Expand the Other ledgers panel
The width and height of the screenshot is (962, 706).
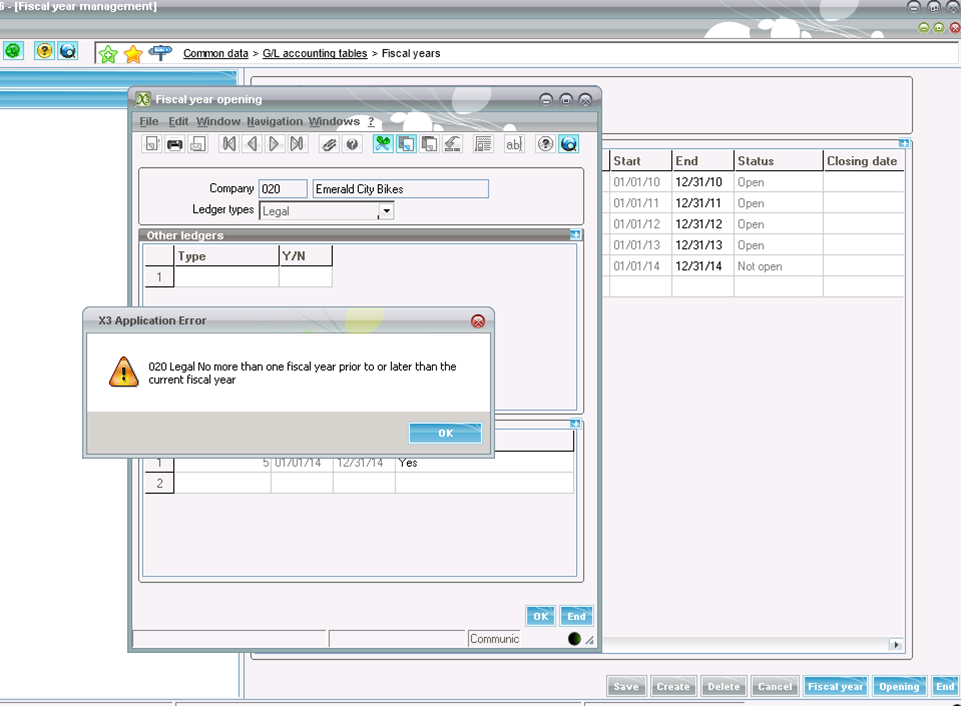click(575, 235)
